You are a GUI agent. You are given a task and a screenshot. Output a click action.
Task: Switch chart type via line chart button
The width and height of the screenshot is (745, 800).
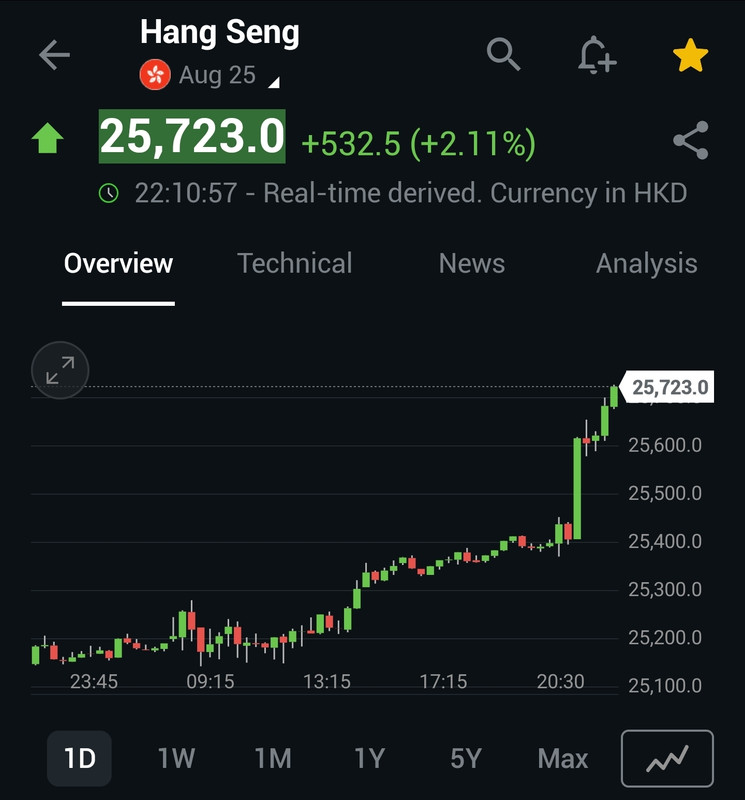pos(667,758)
